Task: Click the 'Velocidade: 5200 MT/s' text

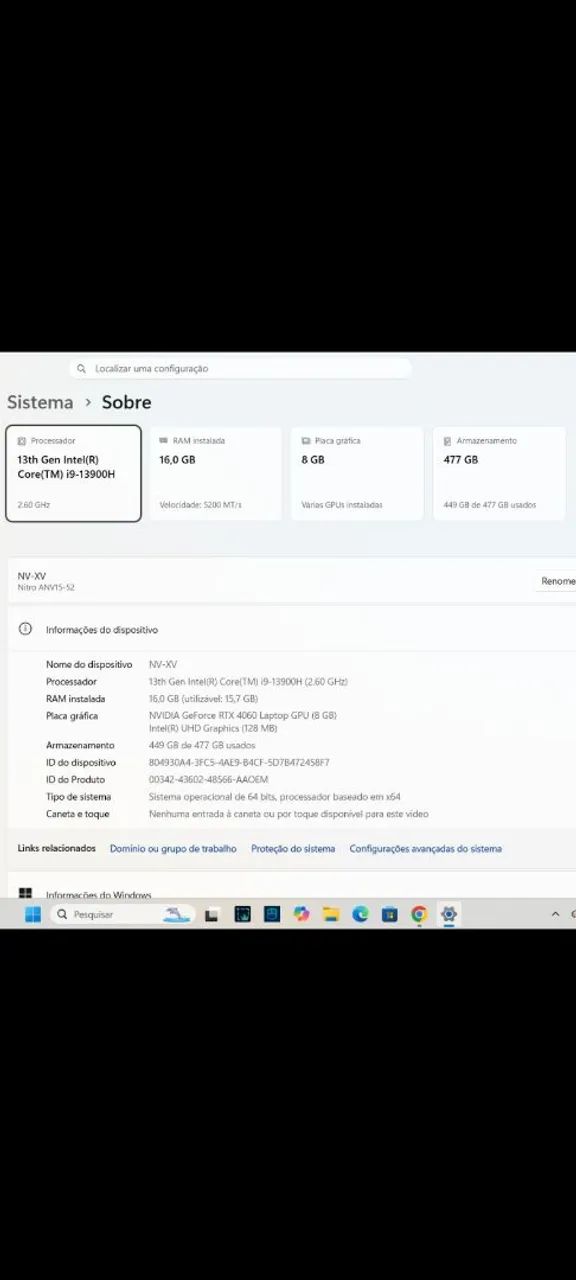Action: click(x=200, y=504)
